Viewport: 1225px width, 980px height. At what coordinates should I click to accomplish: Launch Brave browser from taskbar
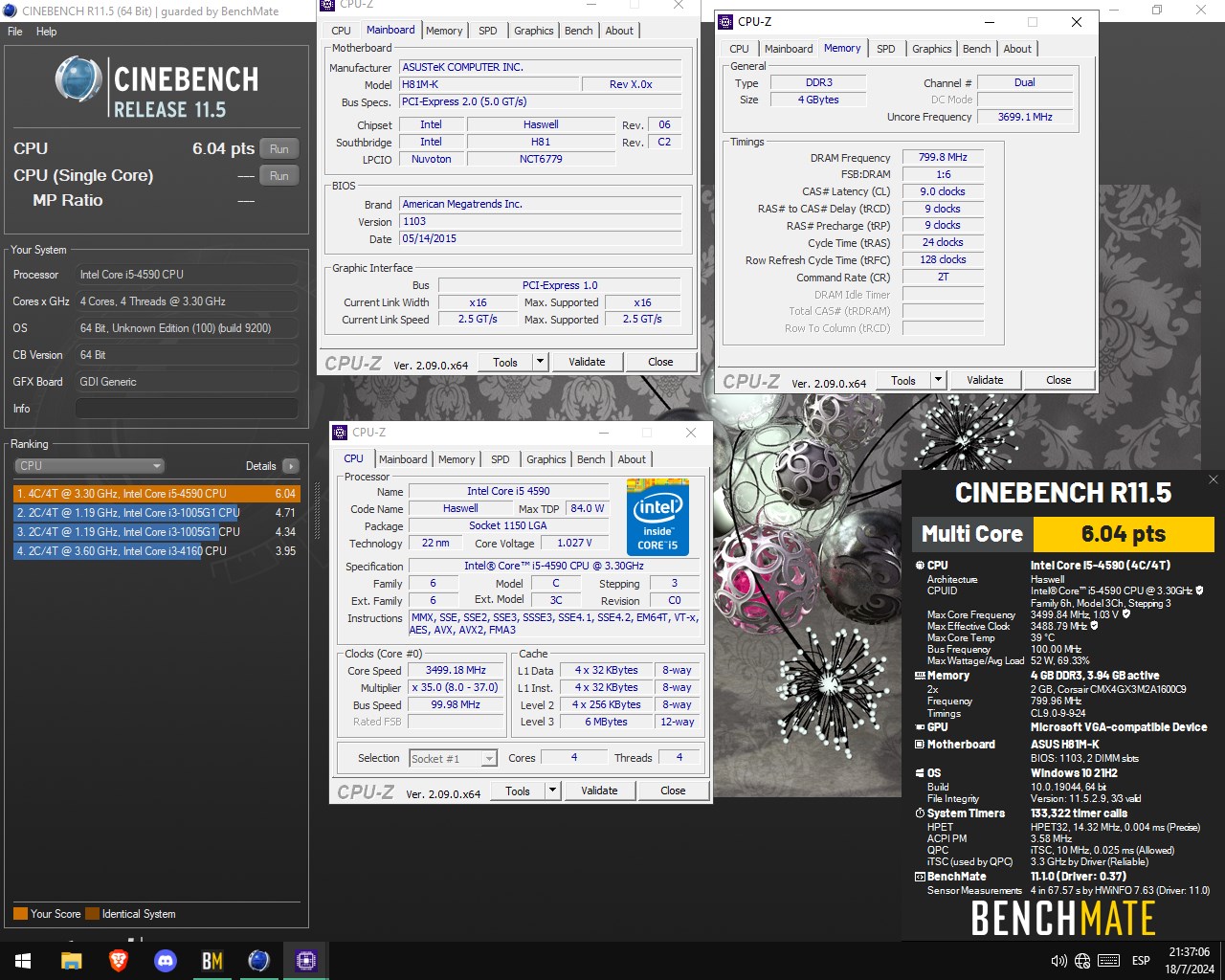118,961
